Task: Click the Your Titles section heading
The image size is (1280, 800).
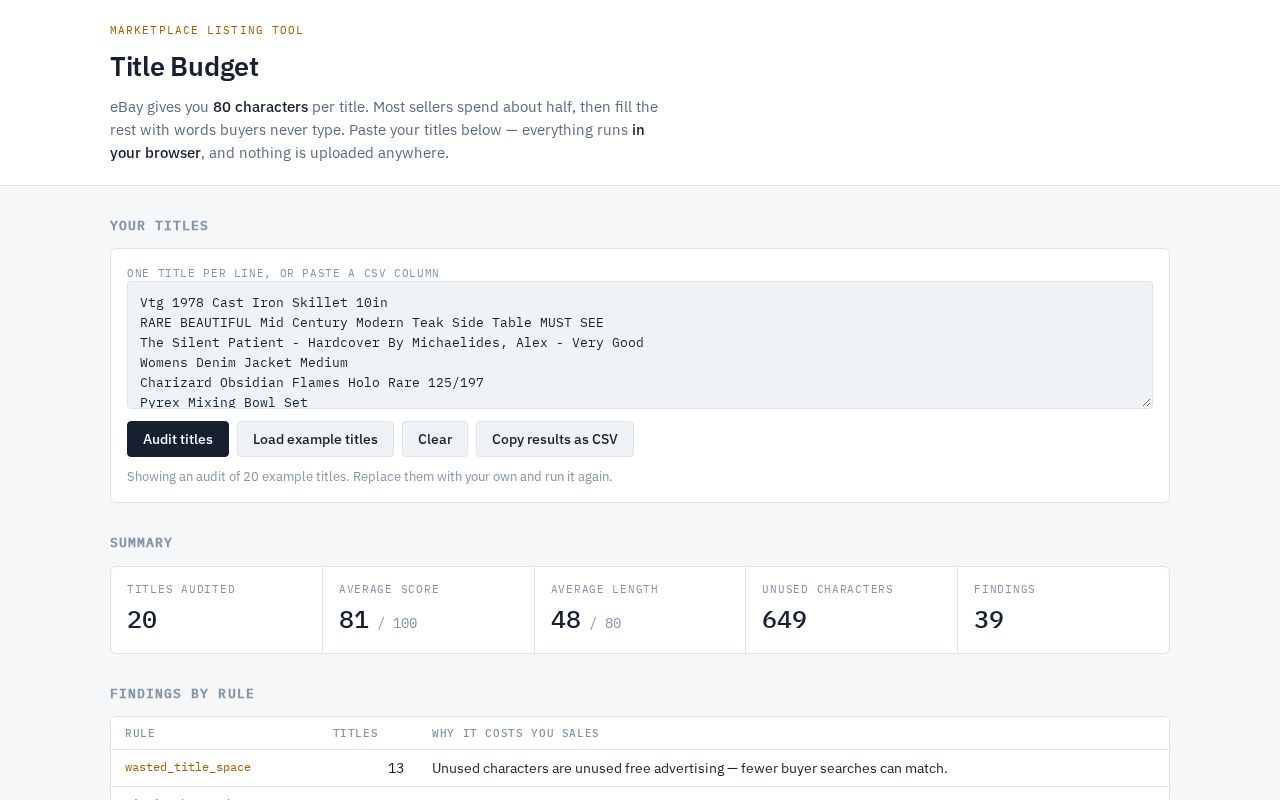Action: [159, 225]
